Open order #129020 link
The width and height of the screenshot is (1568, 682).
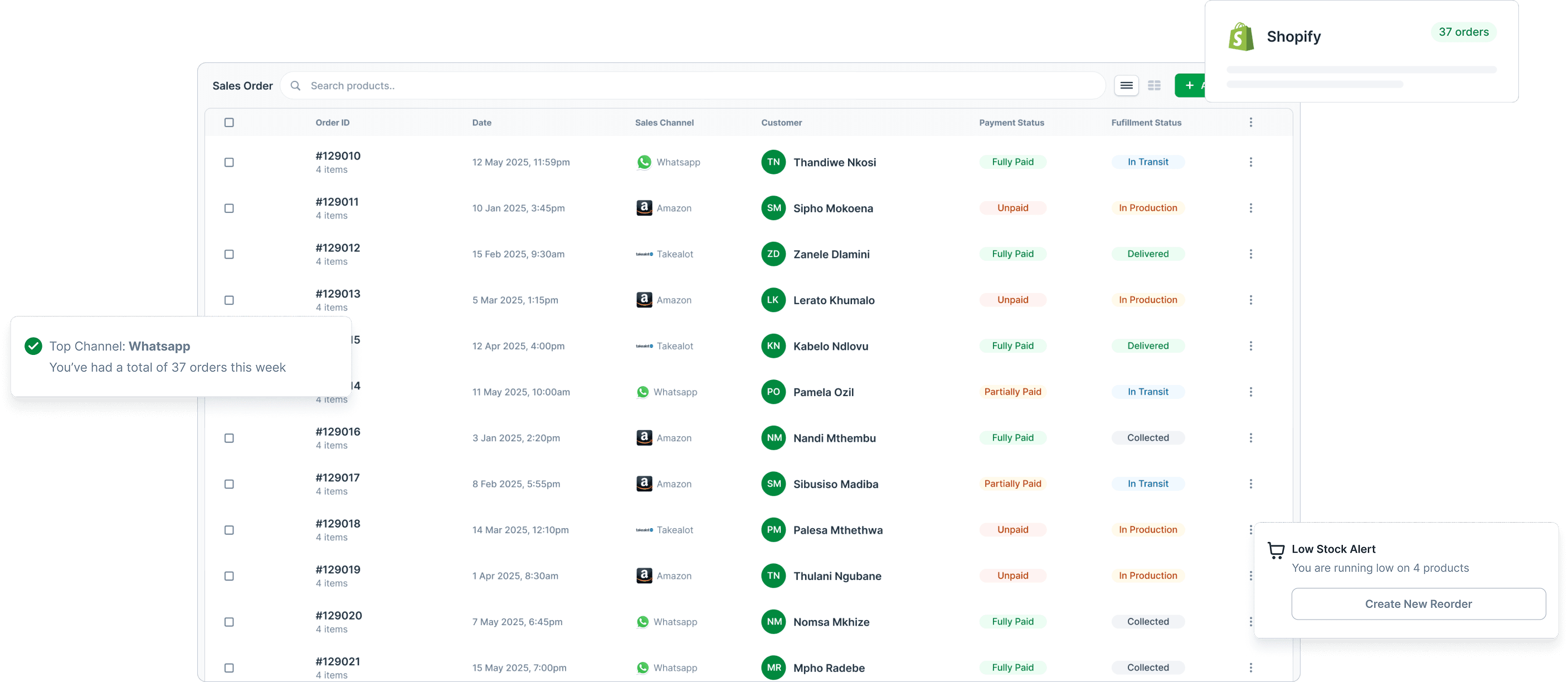tap(338, 616)
